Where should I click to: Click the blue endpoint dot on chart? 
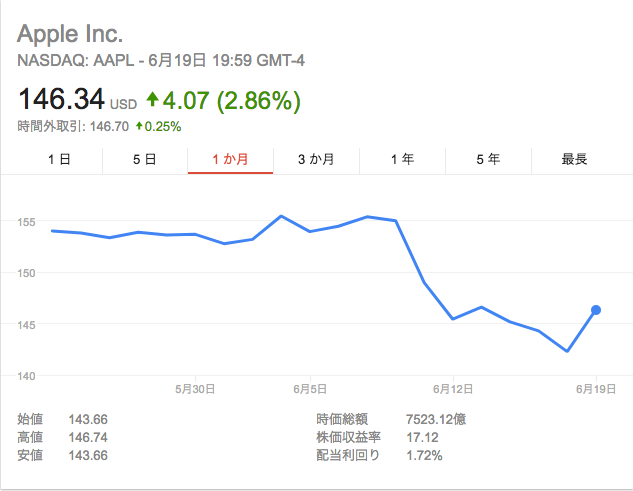click(x=596, y=310)
